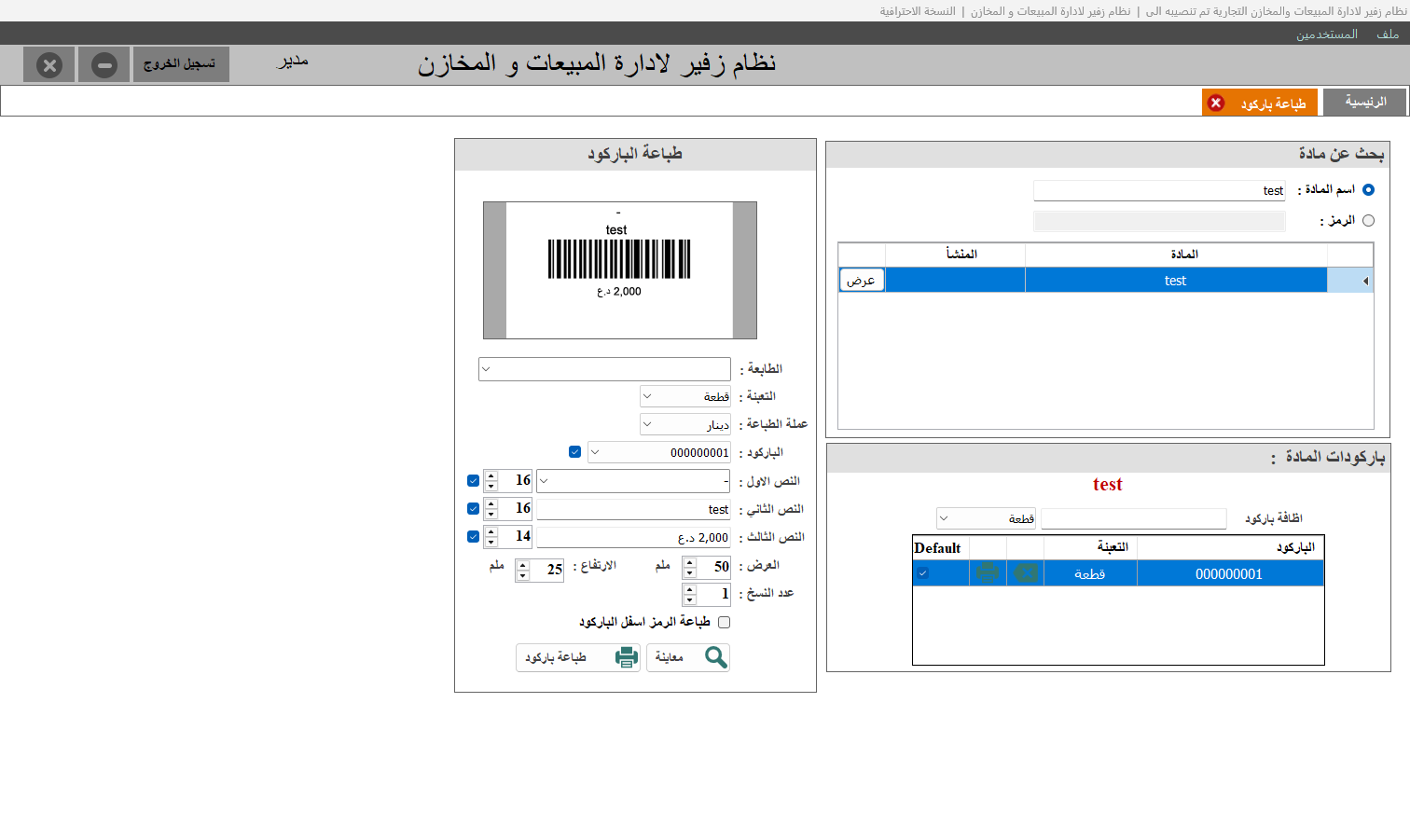Click the printer icon in barcode row 000000001
Screen dimensions: 1410x840
pos(988,573)
